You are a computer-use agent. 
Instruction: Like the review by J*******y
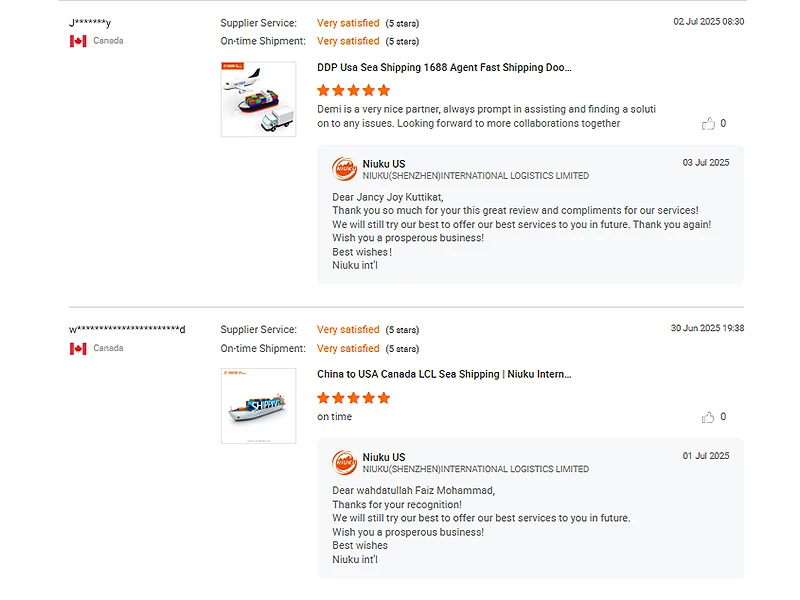[708, 124]
